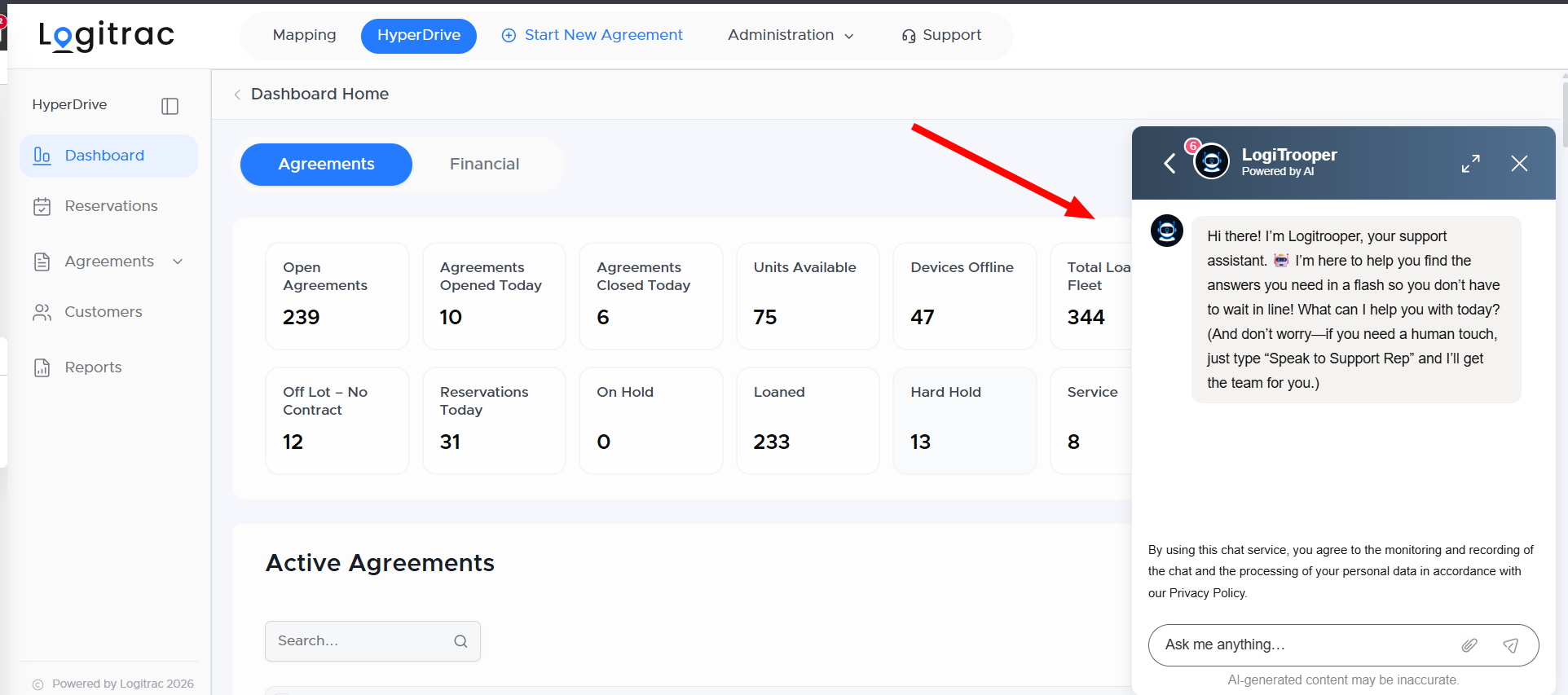Open the Off Lot – No Contract card

pyautogui.click(x=337, y=421)
